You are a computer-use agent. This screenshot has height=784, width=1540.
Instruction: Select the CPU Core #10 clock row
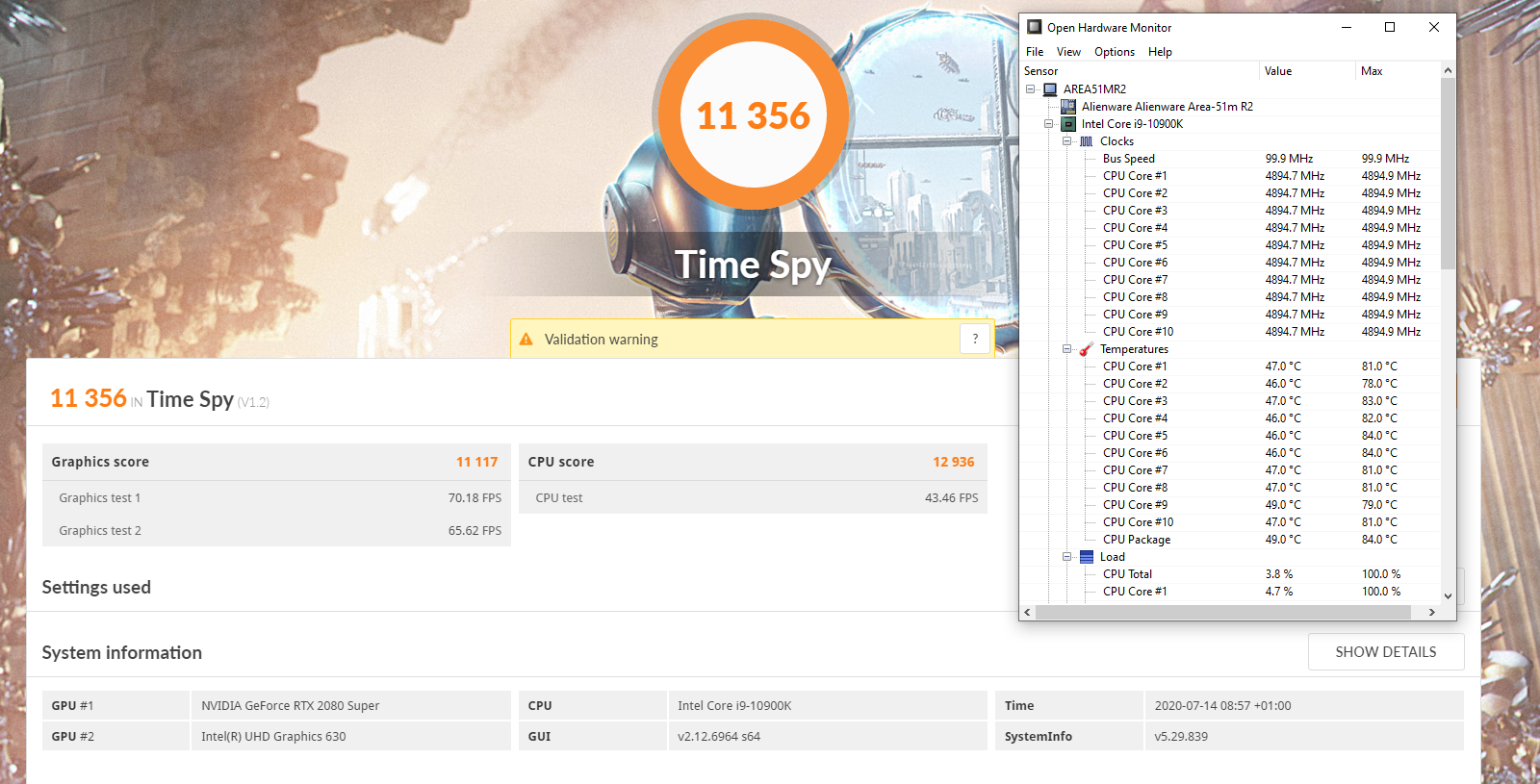tap(1230, 332)
